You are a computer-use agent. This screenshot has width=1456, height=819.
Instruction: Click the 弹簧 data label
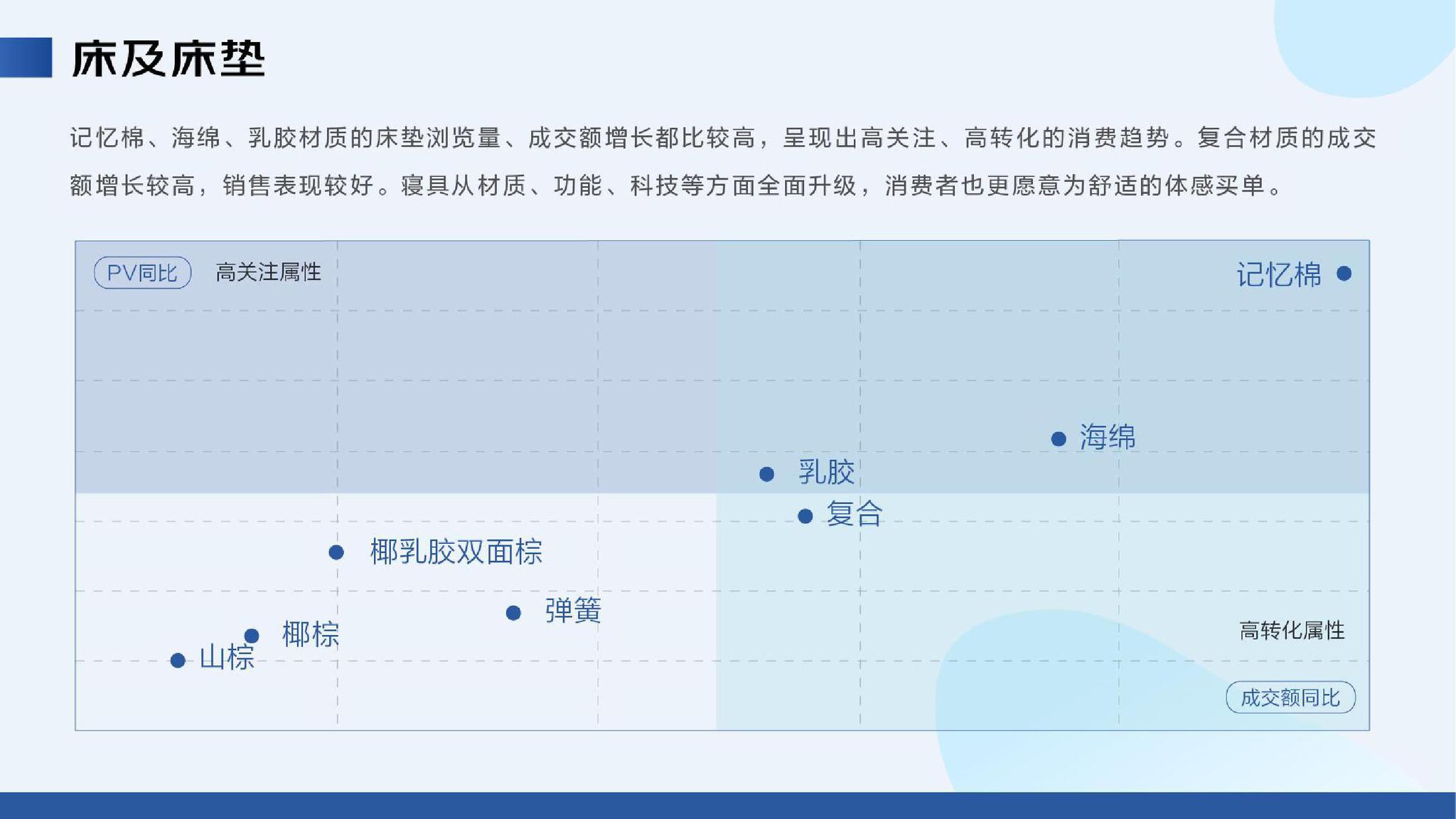tap(573, 611)
